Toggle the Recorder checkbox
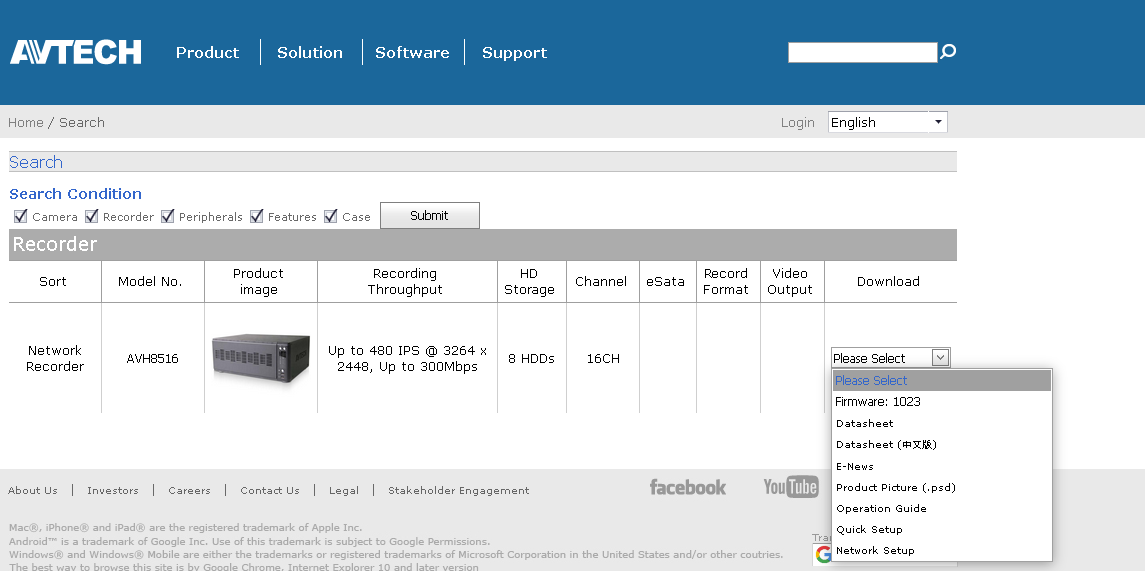Viewport: 1145px width, 571px height. pyautogui.click(x=91, y=216)
